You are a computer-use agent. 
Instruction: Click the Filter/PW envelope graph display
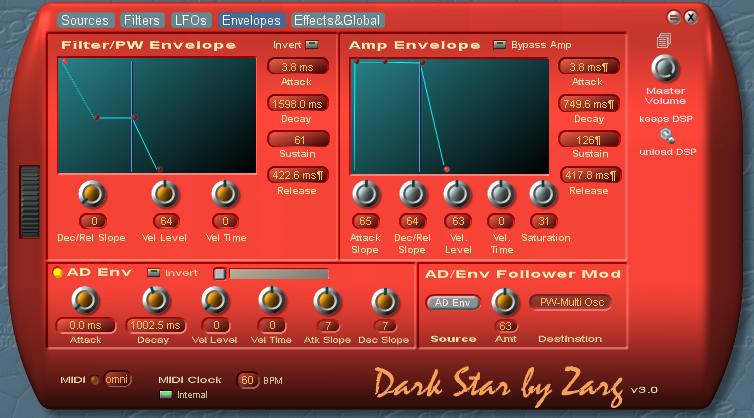(157, 115)
